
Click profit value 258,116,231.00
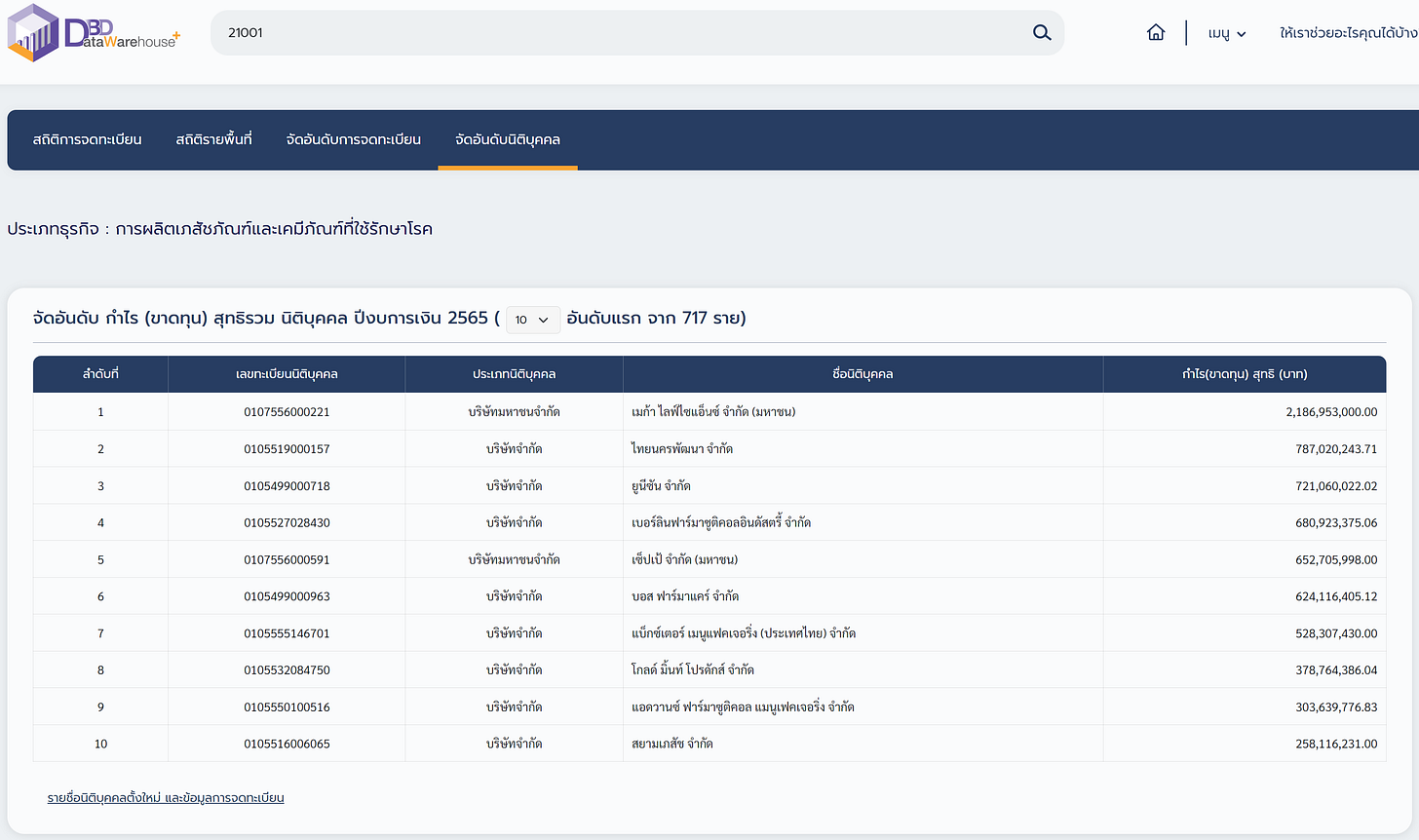coord(1336,744)
